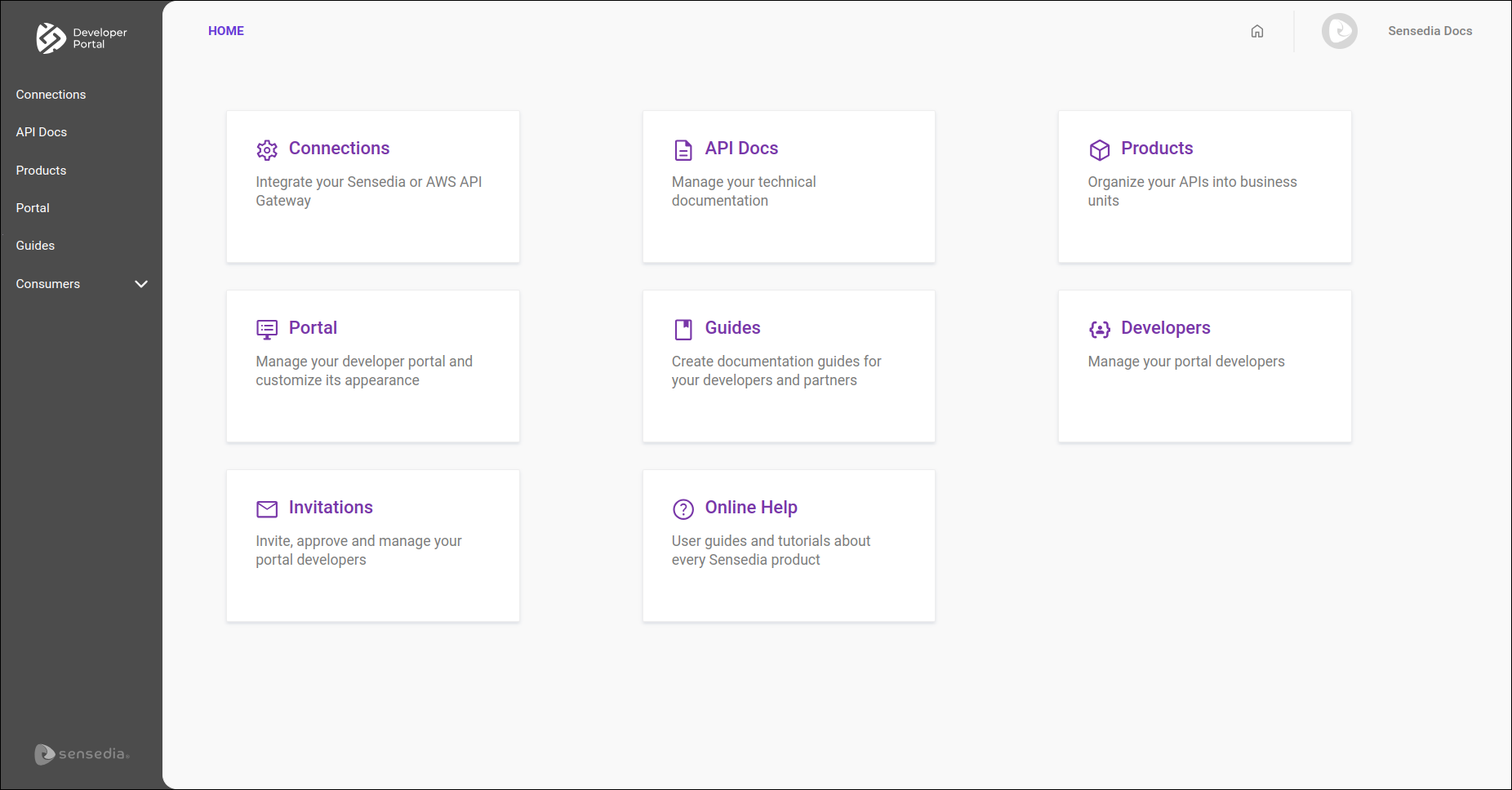Click the home icon in the top bar
1512x790 pixels.
(1257, 31)
